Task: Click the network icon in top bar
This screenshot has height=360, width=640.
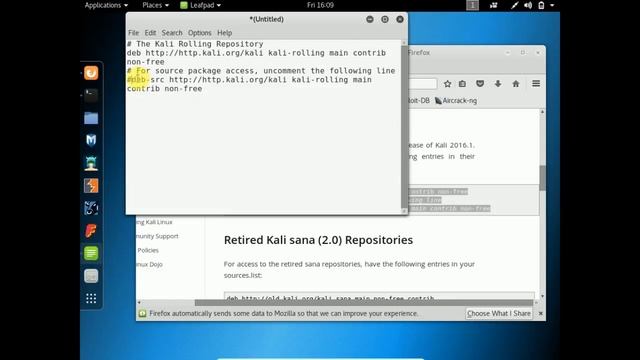Action: tap(515, 5)
